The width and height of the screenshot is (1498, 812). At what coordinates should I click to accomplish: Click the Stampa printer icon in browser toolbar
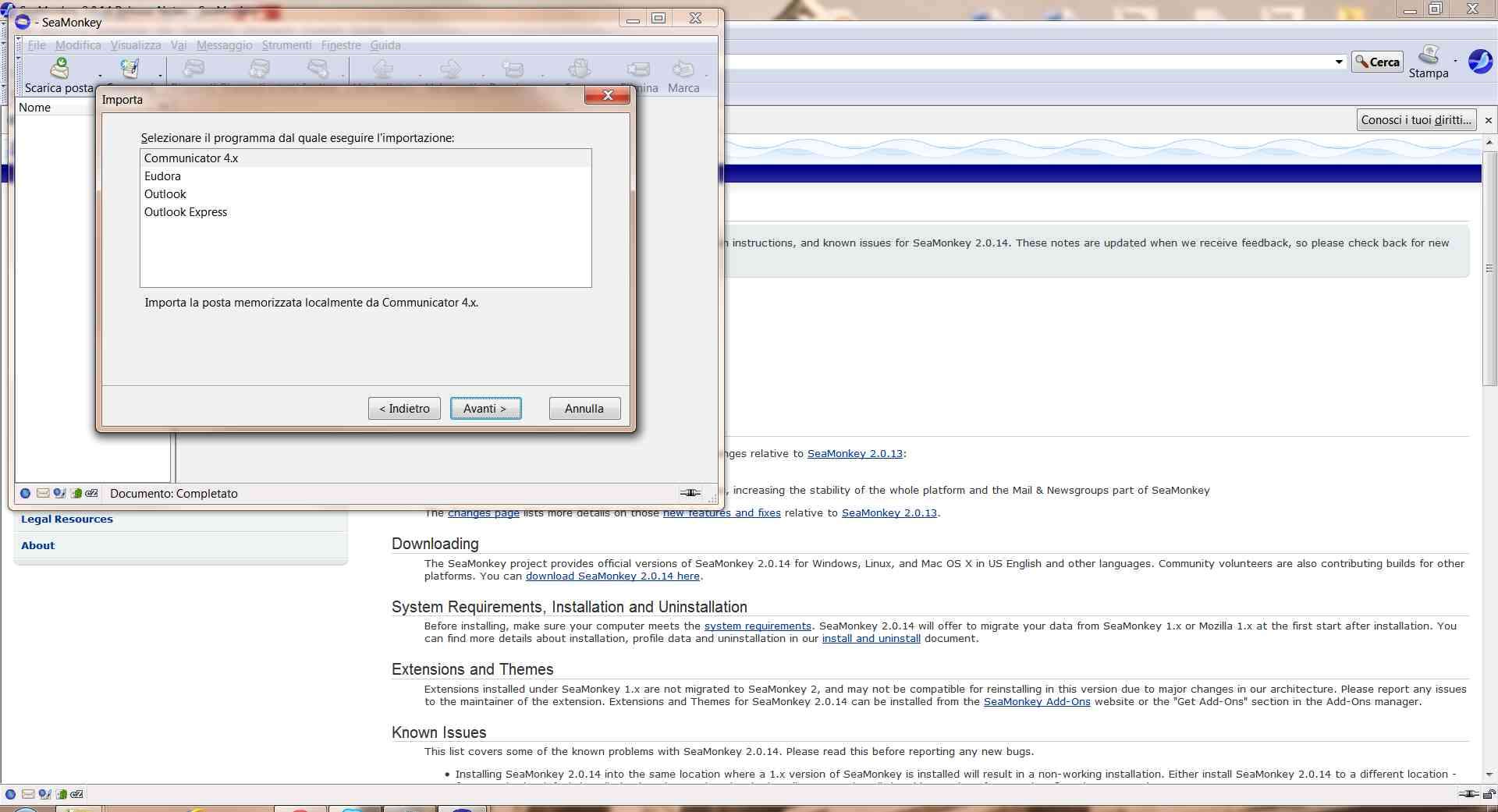click(1429, 55)
